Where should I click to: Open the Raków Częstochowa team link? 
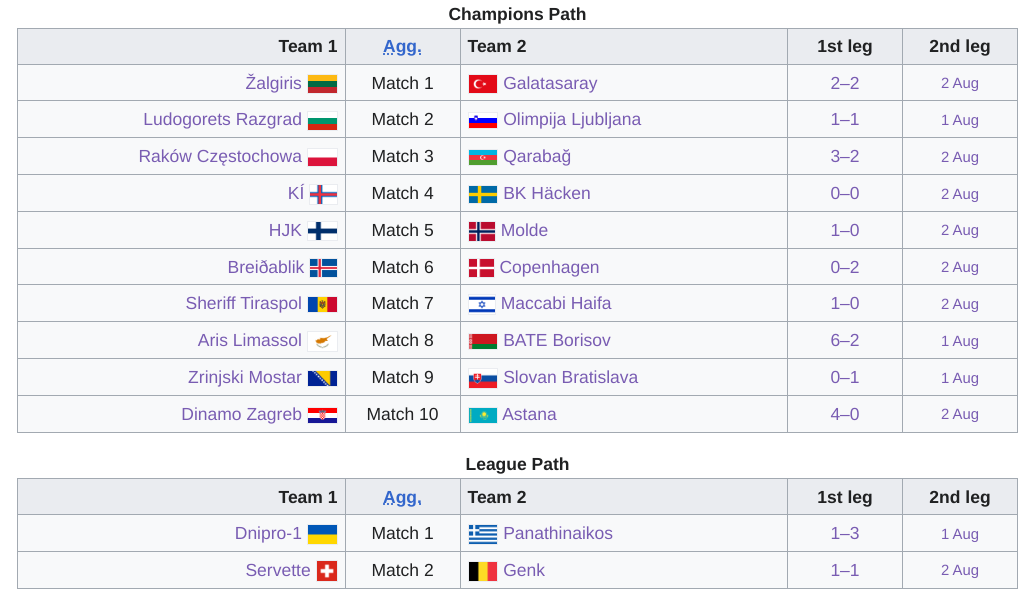tap(220, 157)
